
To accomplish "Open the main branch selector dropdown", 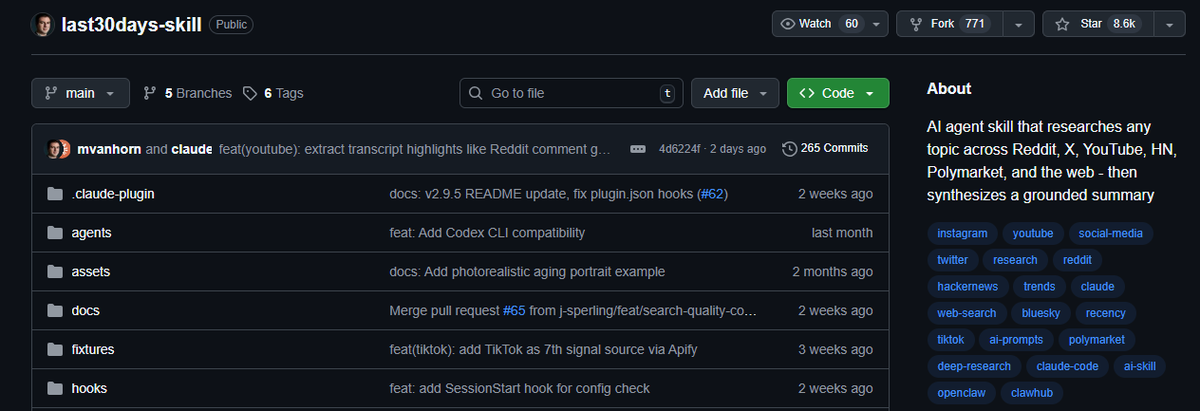I will tap(80, 93).
